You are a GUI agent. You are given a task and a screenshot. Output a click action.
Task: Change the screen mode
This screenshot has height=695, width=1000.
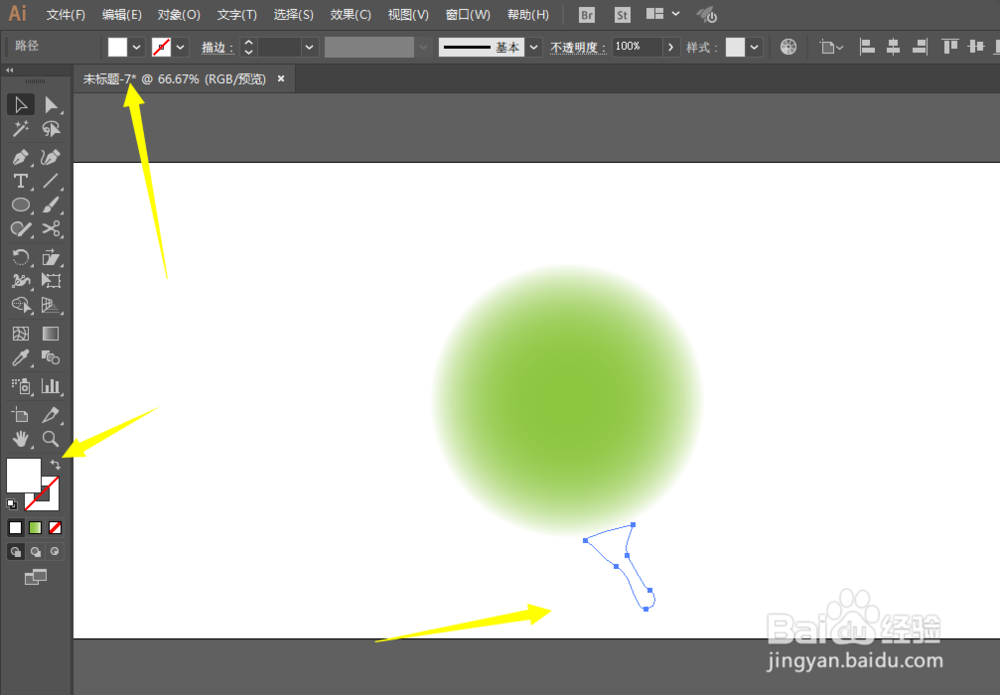tap(36, 578)
